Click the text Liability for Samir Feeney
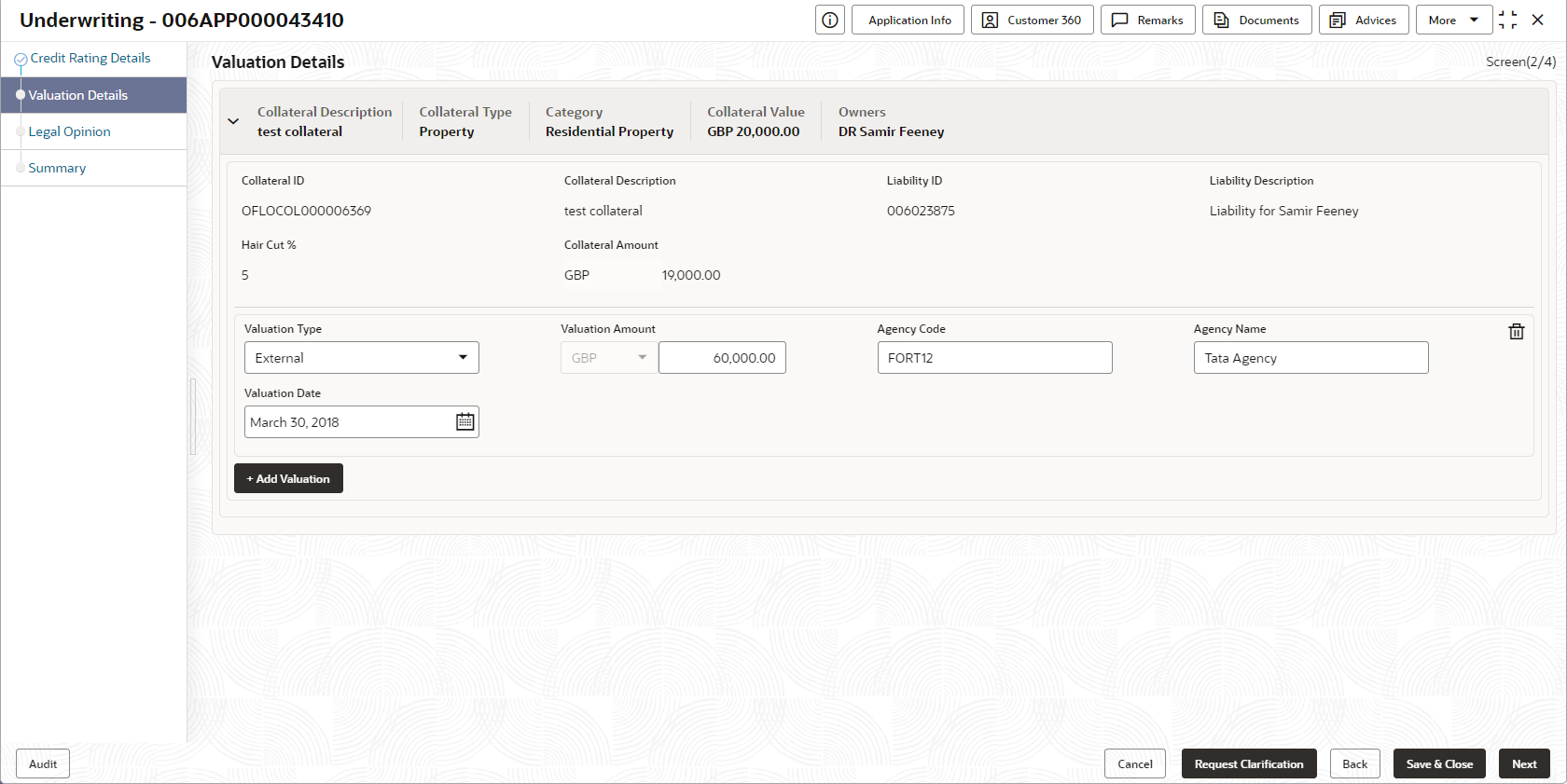This screenshot has width=1567, height=784. [1283, 211]
